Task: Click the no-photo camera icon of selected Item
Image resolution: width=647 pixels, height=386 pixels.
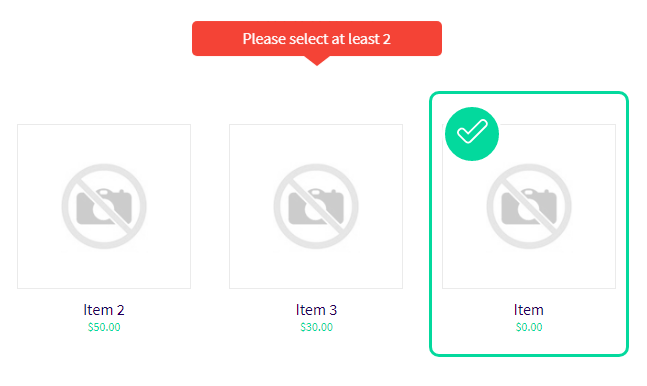Action: pos(529,206)
